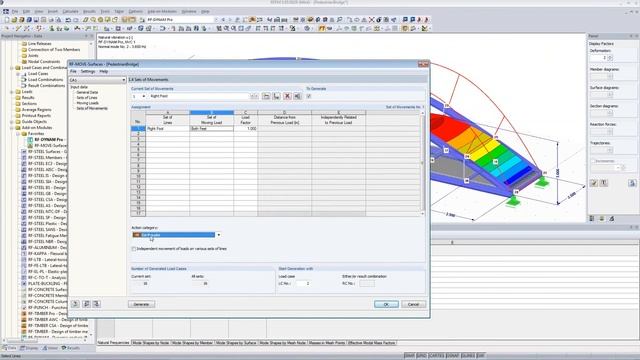The height and width of the screenshot is (360, 640).
Task: Adjust the Deformation factor stepper in Panel
Action: coord(610,58)
